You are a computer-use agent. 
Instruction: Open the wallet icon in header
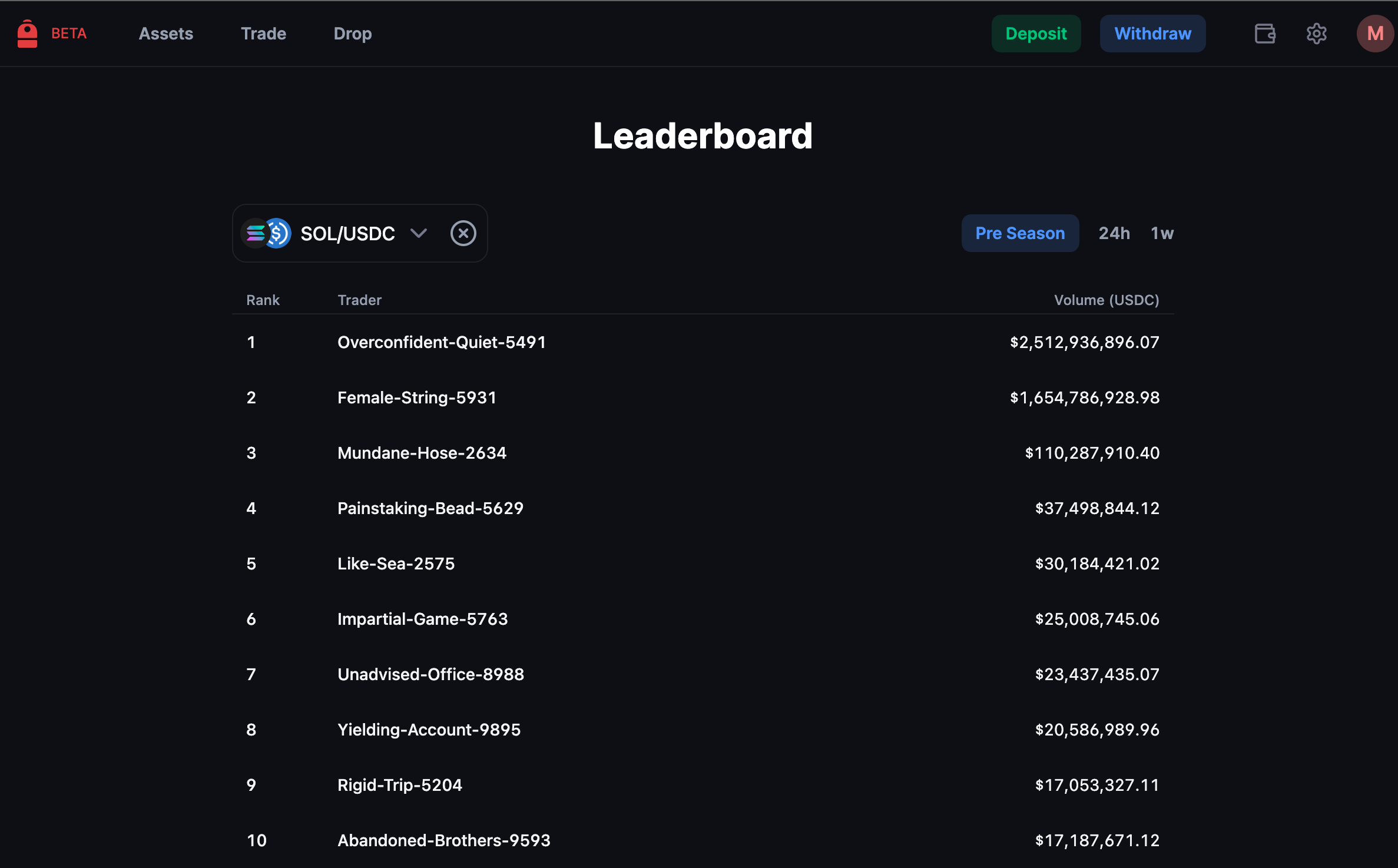pyautogui.click(x=1264, y=34)
